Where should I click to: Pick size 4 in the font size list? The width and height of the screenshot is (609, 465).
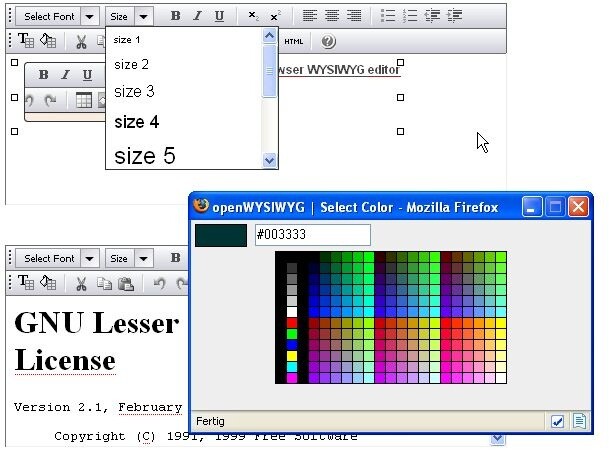137,123
